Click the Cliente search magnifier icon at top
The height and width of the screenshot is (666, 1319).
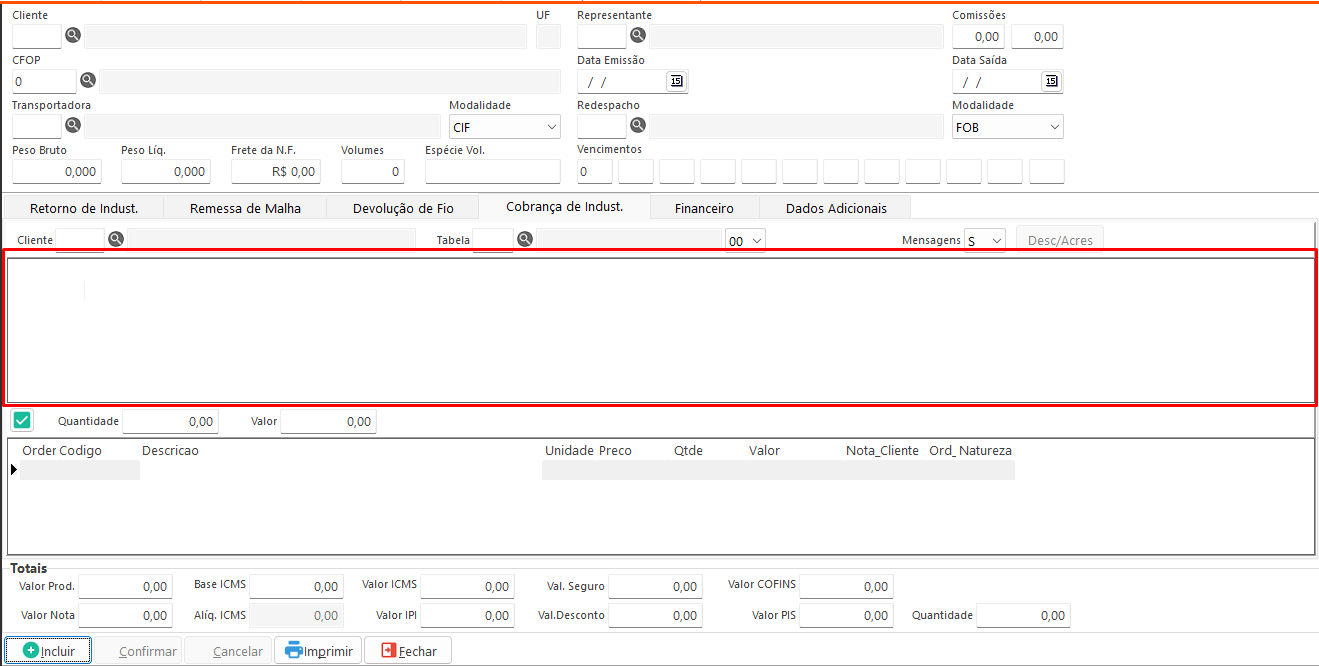72,36
